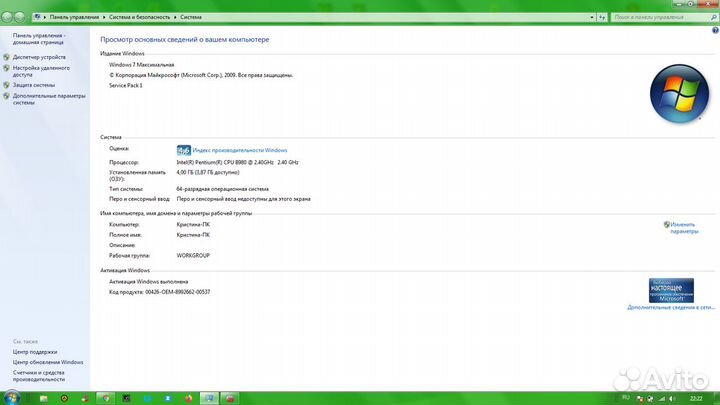Click the RU language indicator
The width and height of the screenshot is (720, 405).
pos(625,398)
